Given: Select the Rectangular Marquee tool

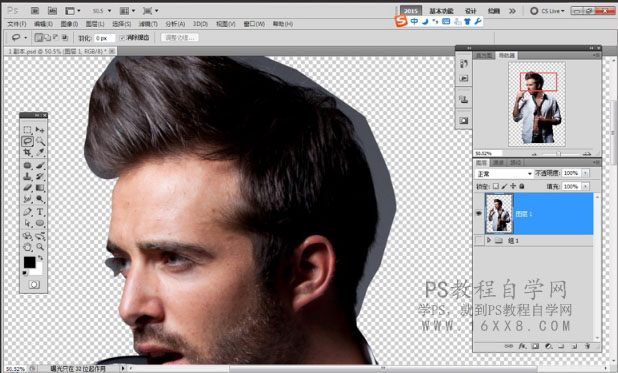Looking at the screenshot, I should point(27,130).
